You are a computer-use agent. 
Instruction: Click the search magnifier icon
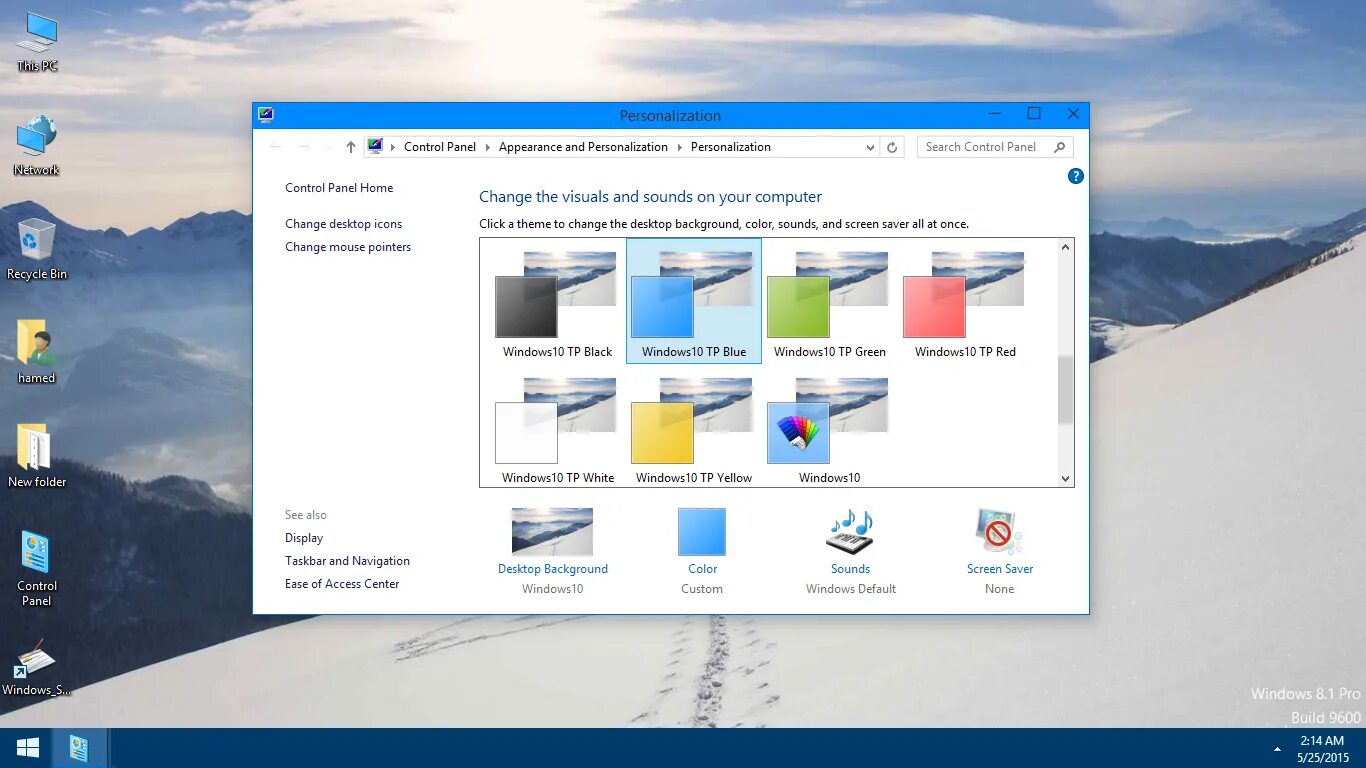coord(1060,147)
